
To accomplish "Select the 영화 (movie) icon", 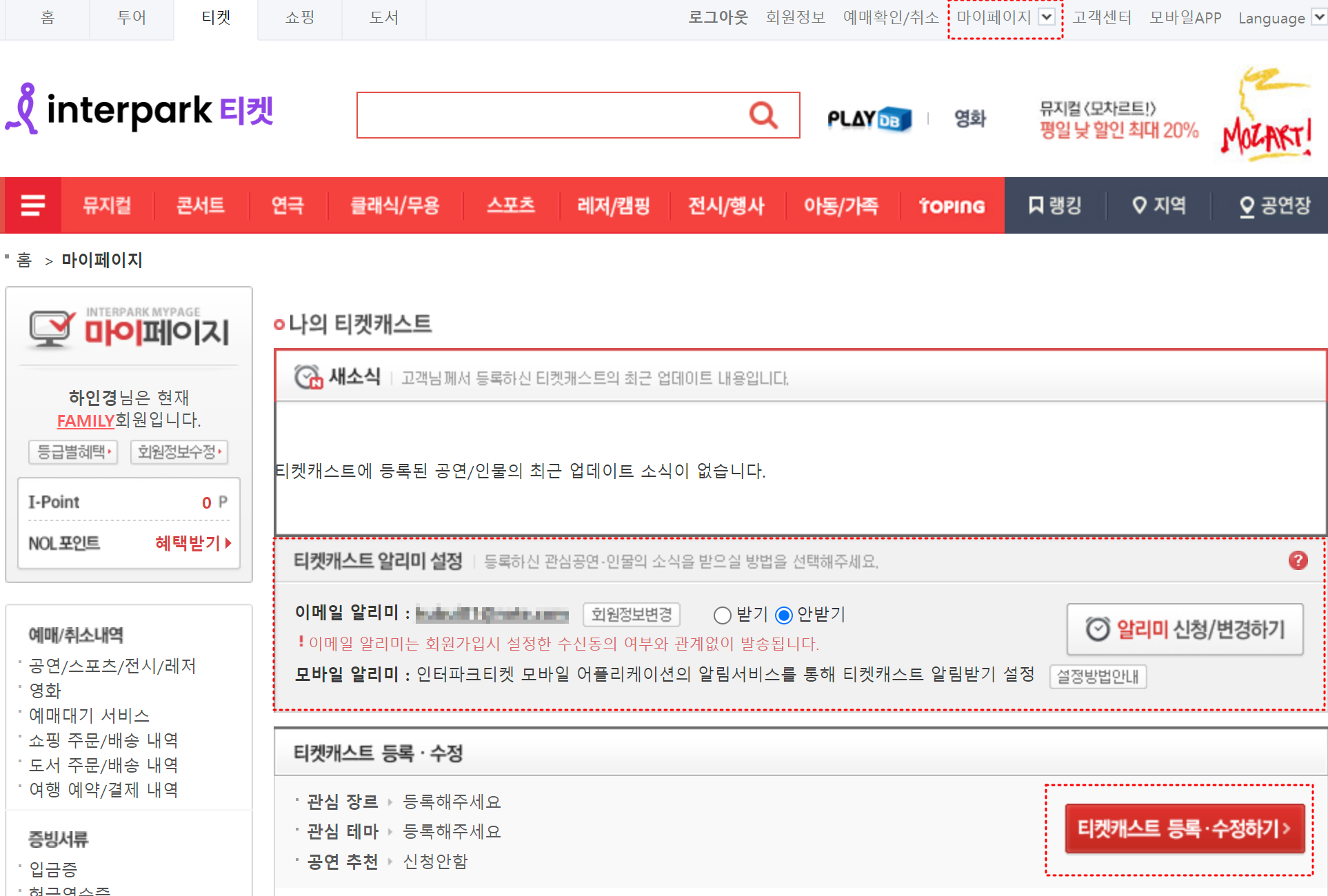I will [969, 118].
